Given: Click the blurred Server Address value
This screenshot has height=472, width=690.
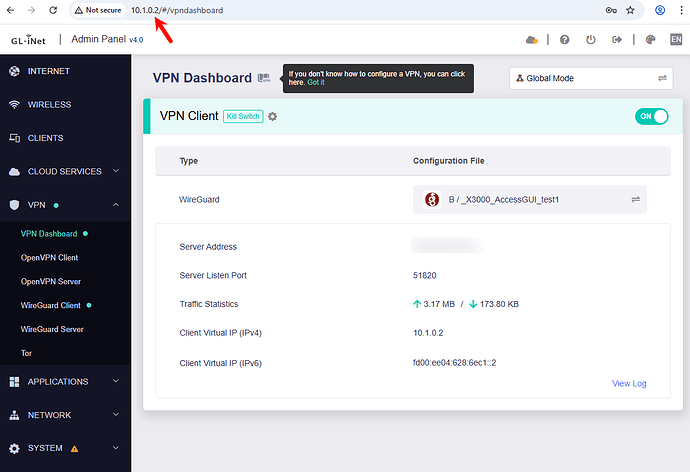Looking at the screenshot, I should click(448, 246).
